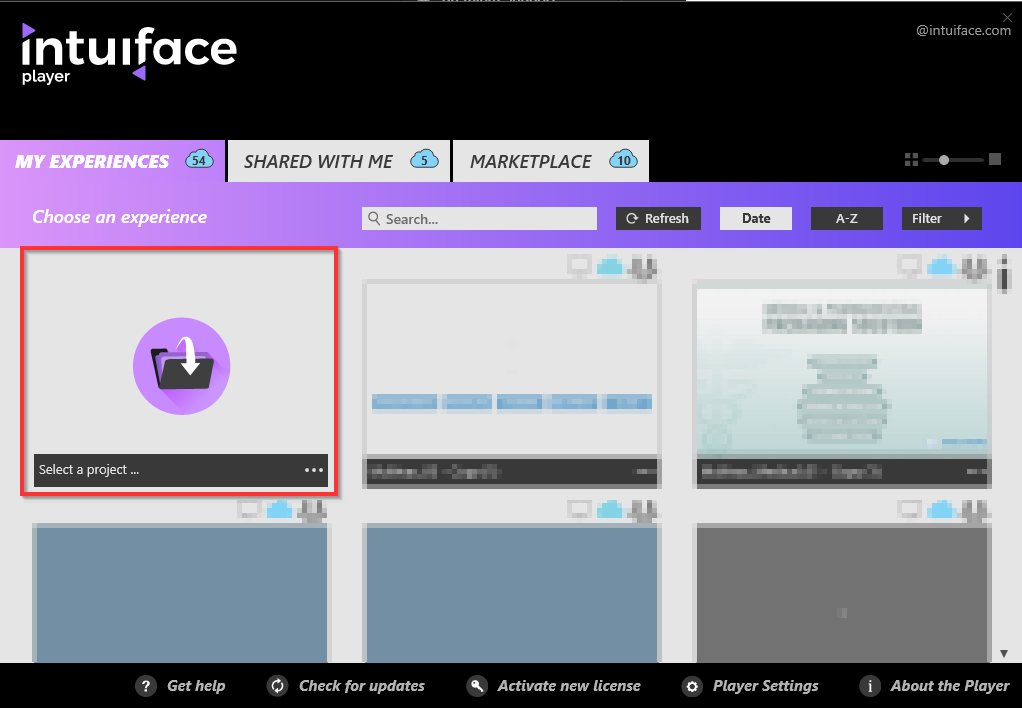The height and width of the screenshot is (708, 1022).
Task: Click the Get help question mark icon
Action: click(x=146, y=686)
